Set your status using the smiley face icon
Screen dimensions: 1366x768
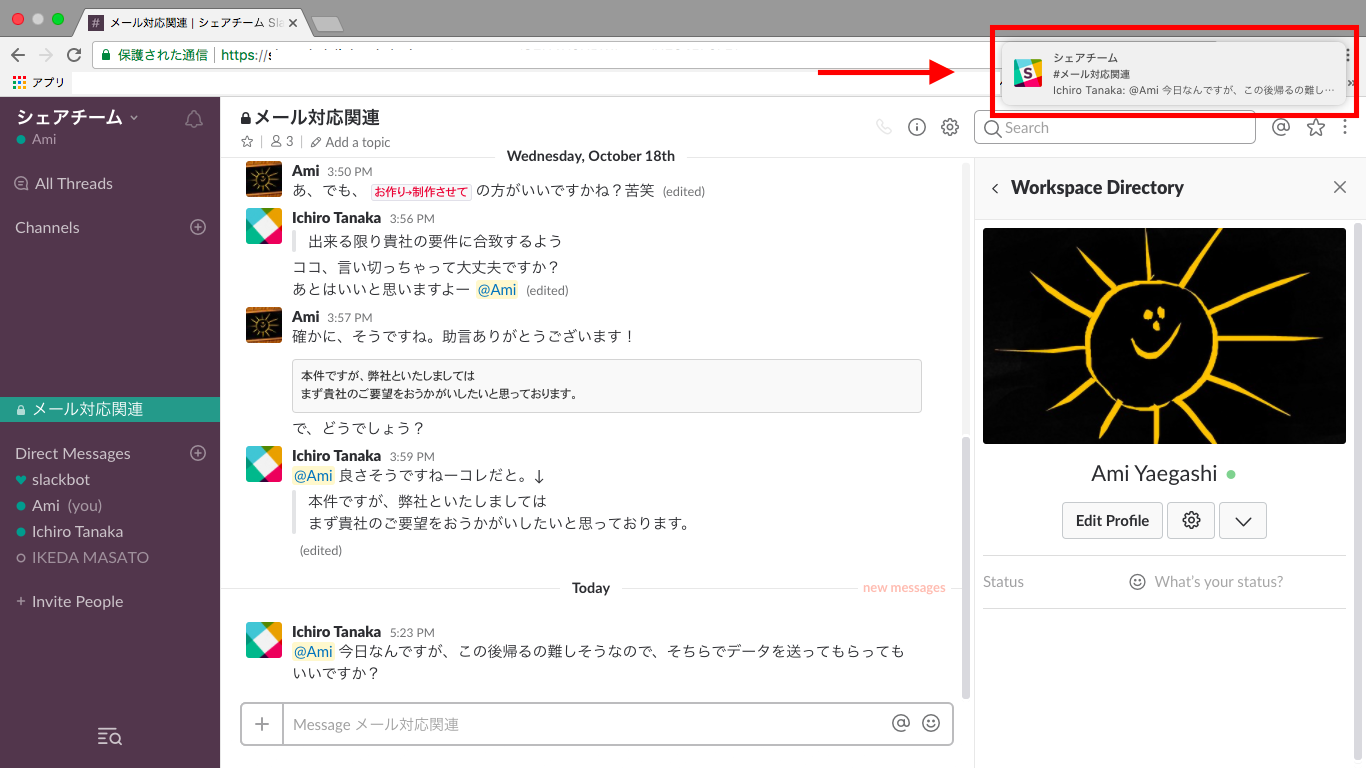(x=1138, y=581)
